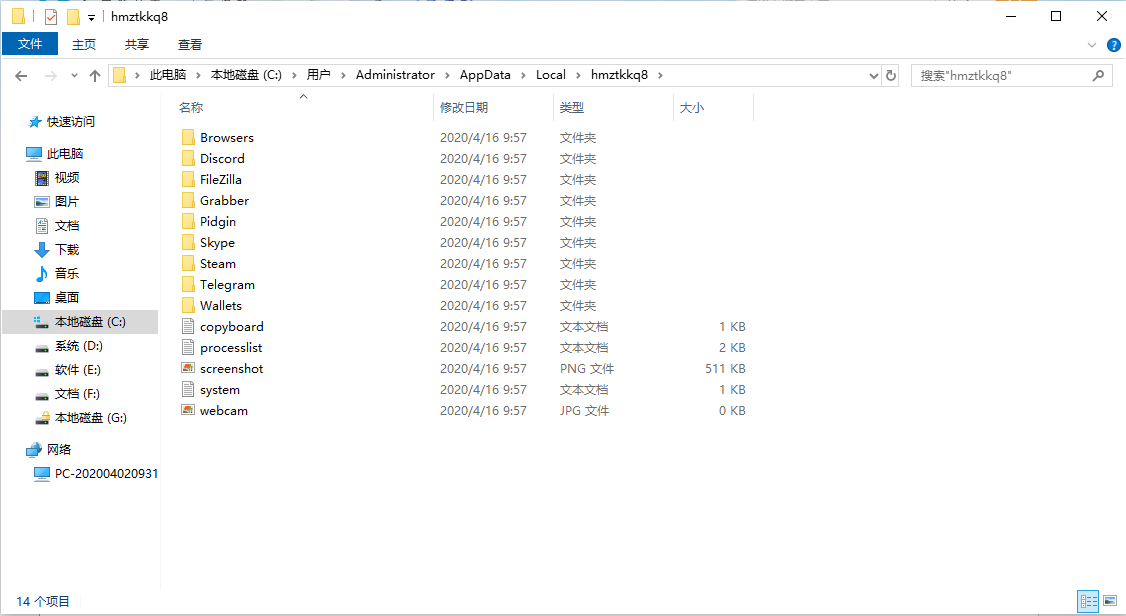Open the chevron dropdown after 此电脑
1126x616 pixels.
[x=198, y=75]
